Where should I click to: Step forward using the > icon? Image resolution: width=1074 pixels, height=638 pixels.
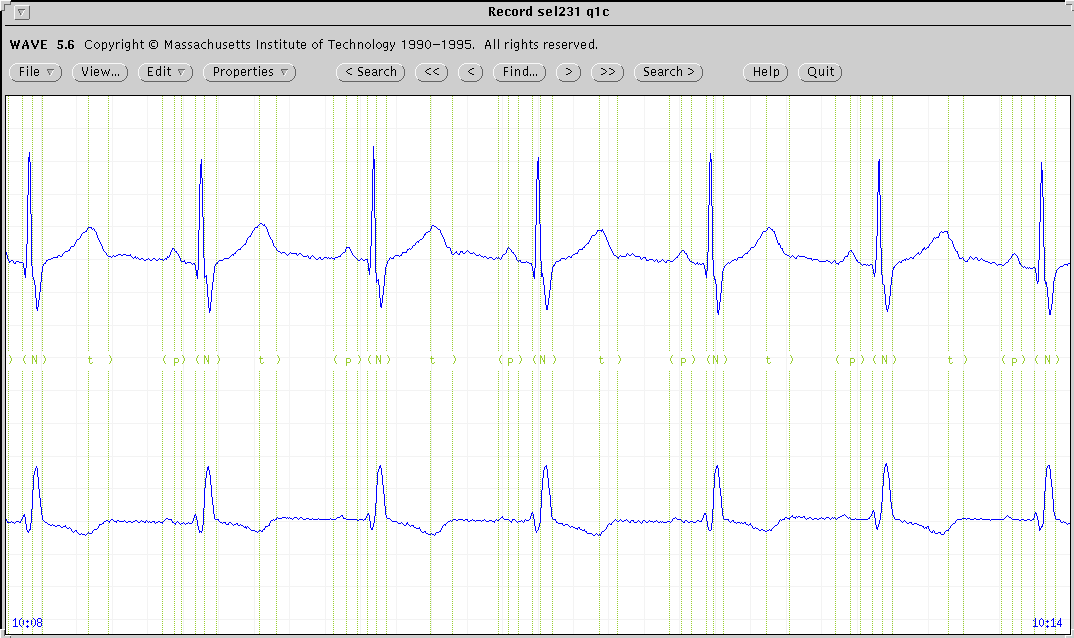568,72
